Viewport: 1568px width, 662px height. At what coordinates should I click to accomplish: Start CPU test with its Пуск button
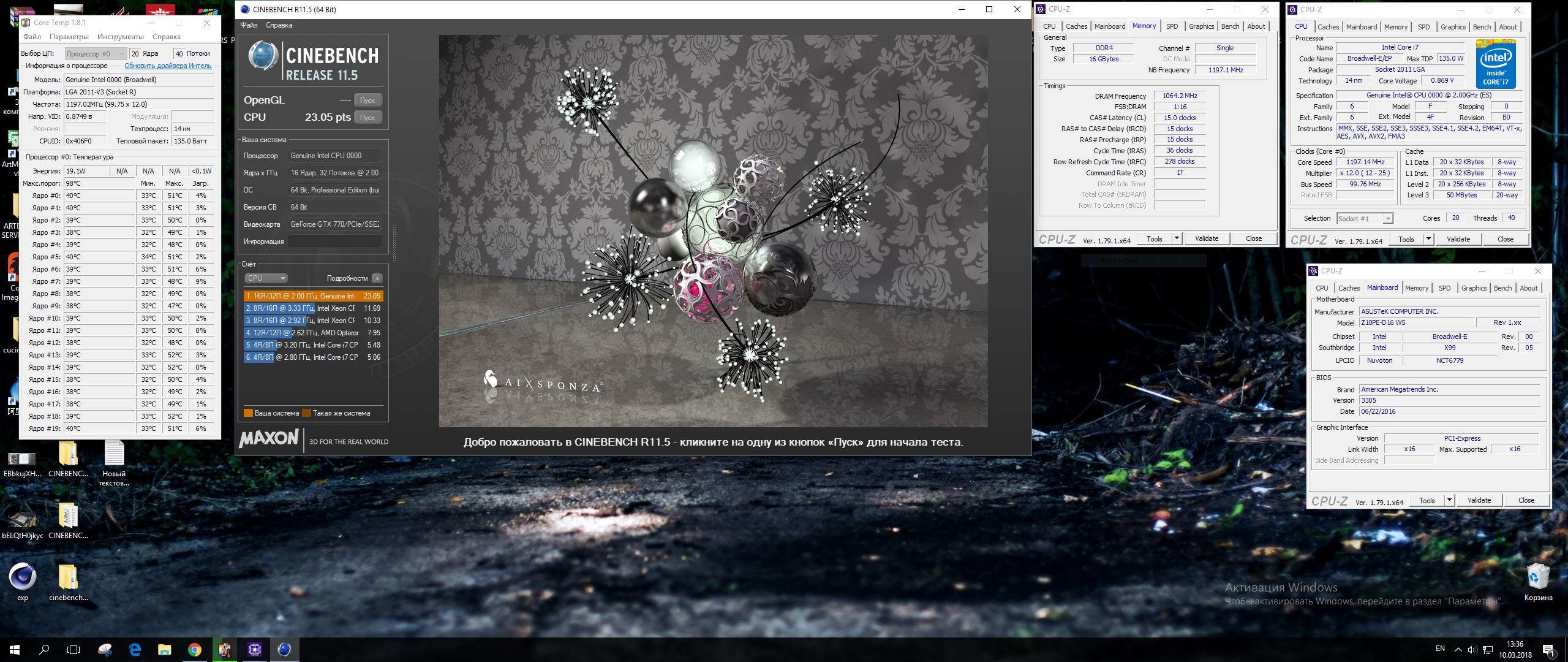click(367, 117)
